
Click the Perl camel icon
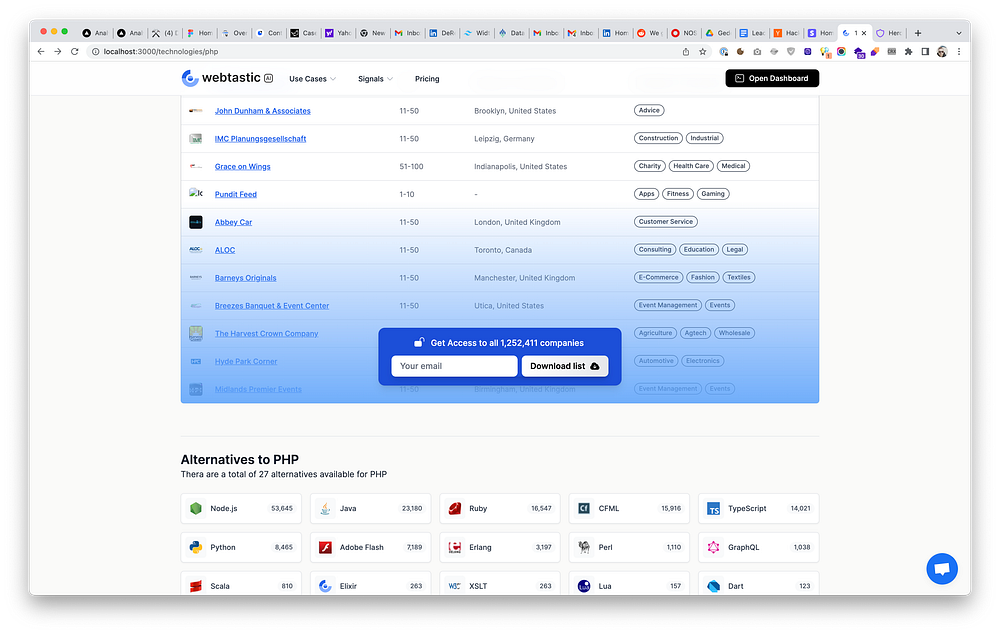point(584,547)
